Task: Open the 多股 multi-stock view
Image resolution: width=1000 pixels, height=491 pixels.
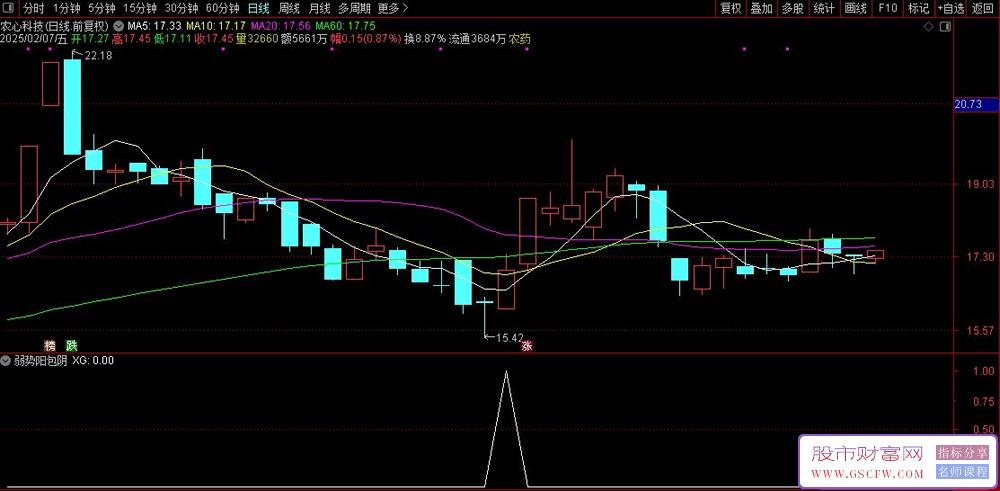Action: 793,8
